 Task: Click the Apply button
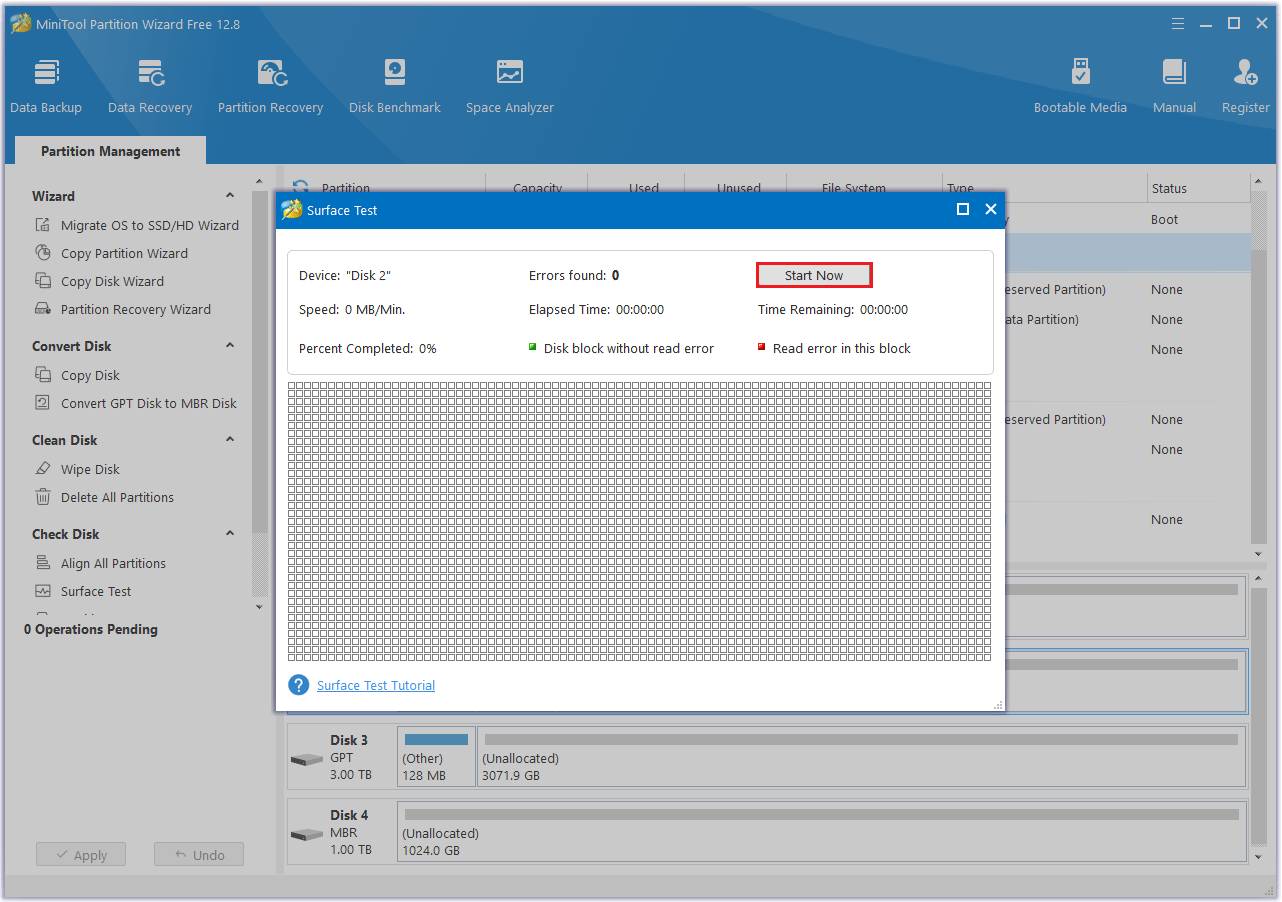point(81,855)
